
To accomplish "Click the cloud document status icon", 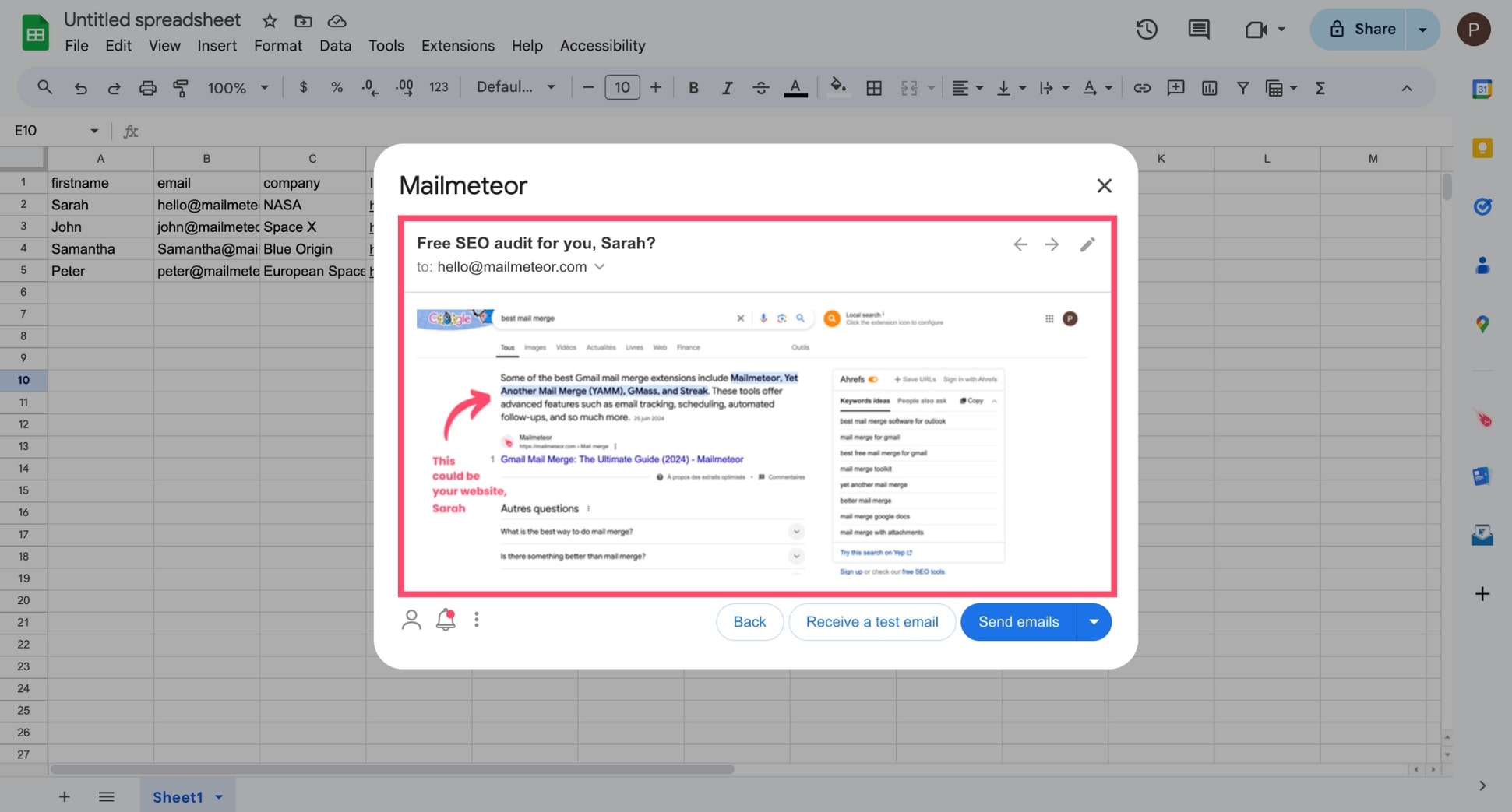I will point(337,20).
